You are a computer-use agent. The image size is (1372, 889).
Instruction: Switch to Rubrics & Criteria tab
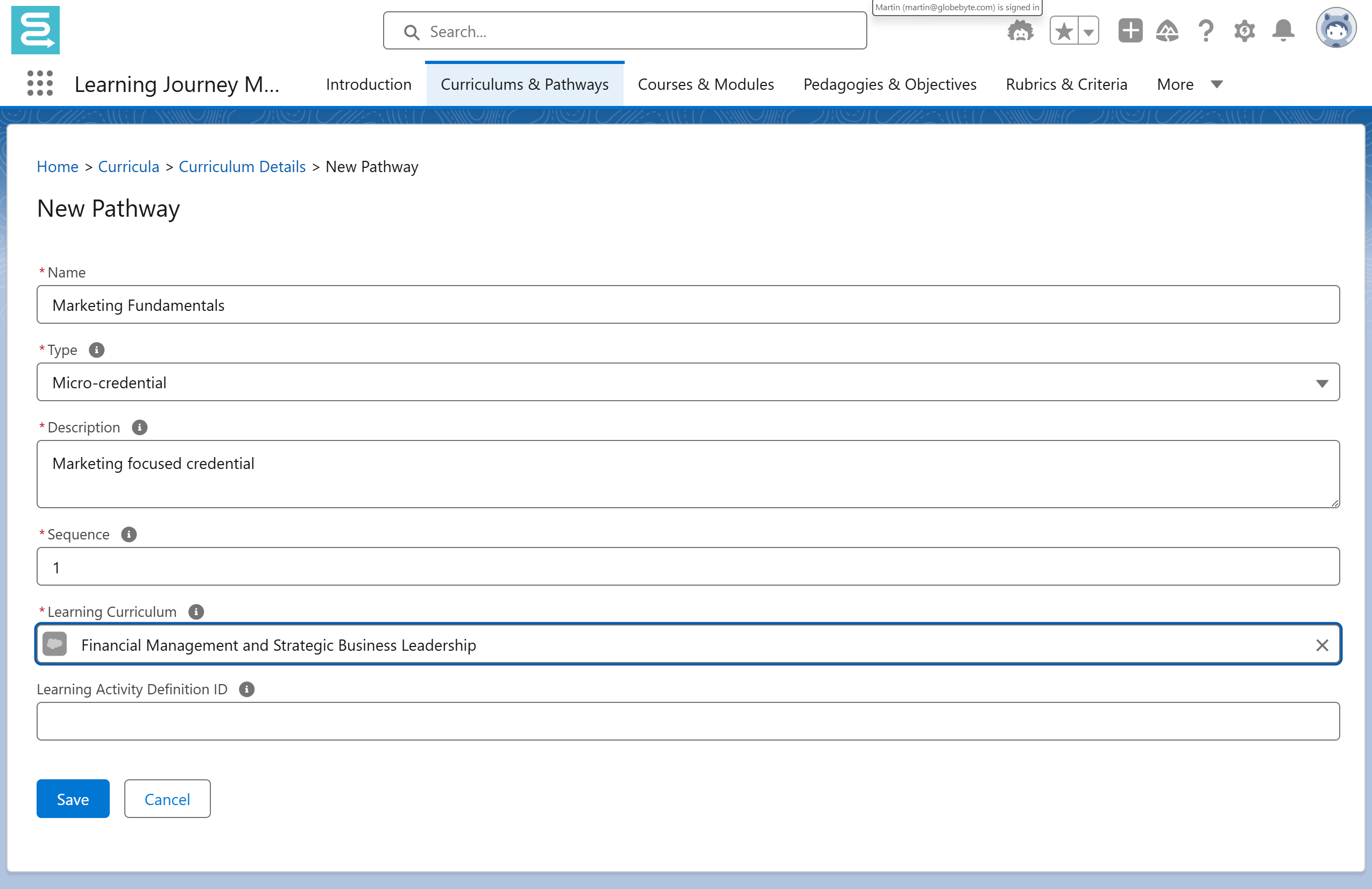click(x=1066, y=84)
